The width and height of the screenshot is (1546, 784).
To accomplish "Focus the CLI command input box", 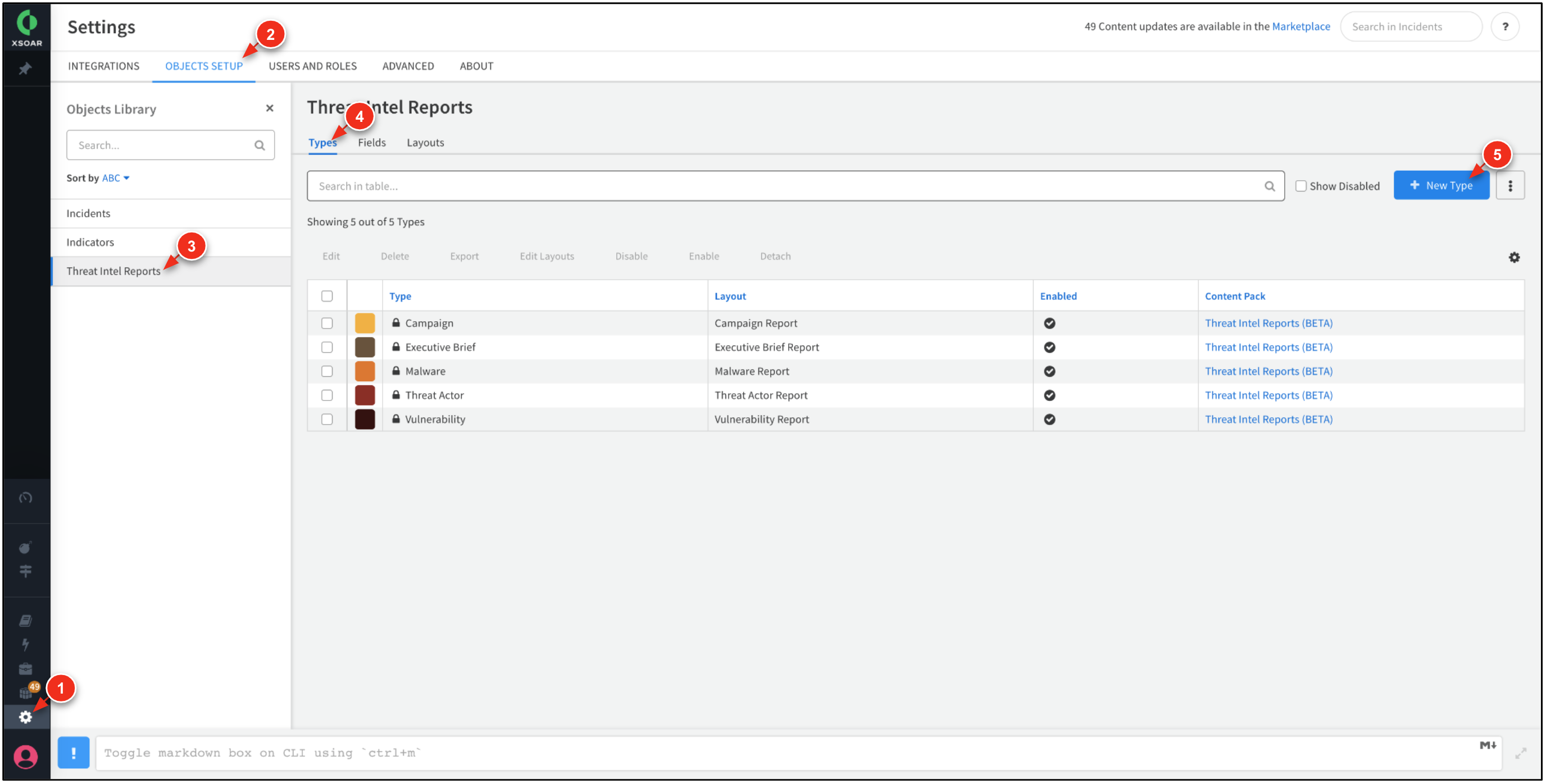I will point(798,754).
